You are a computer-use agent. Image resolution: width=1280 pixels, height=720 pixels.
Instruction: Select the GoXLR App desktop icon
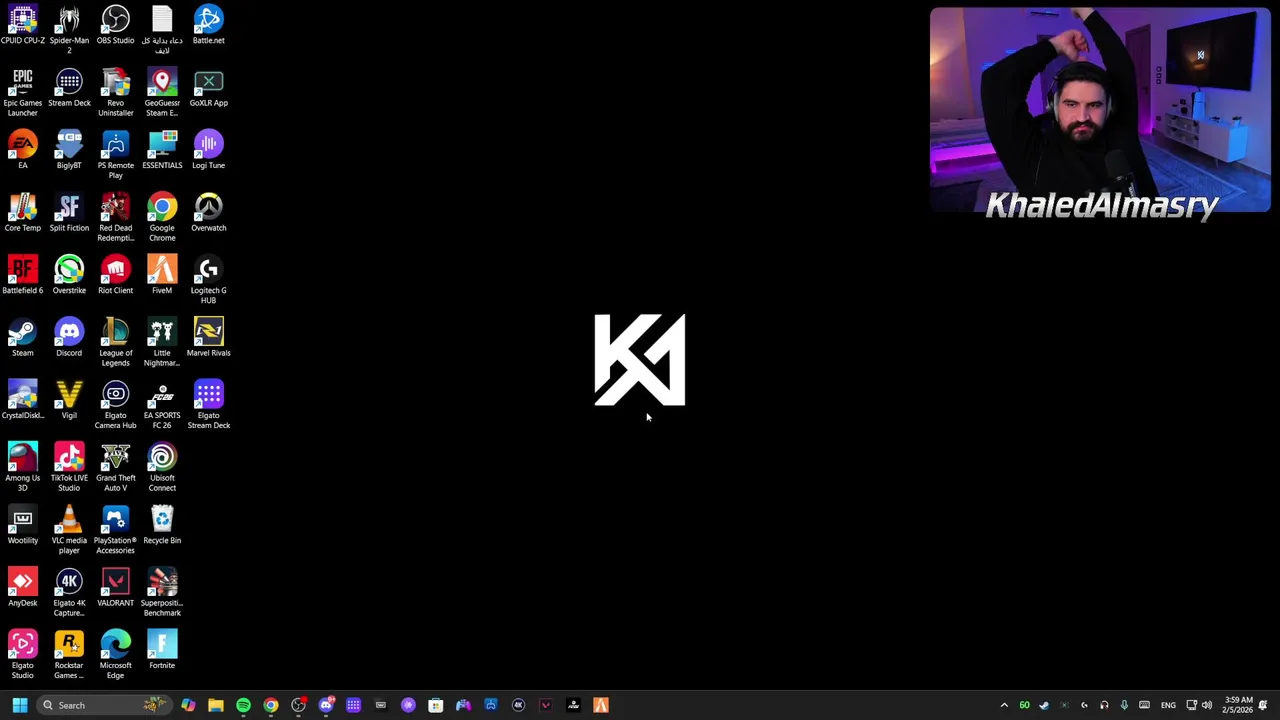(x=208, y=88)
